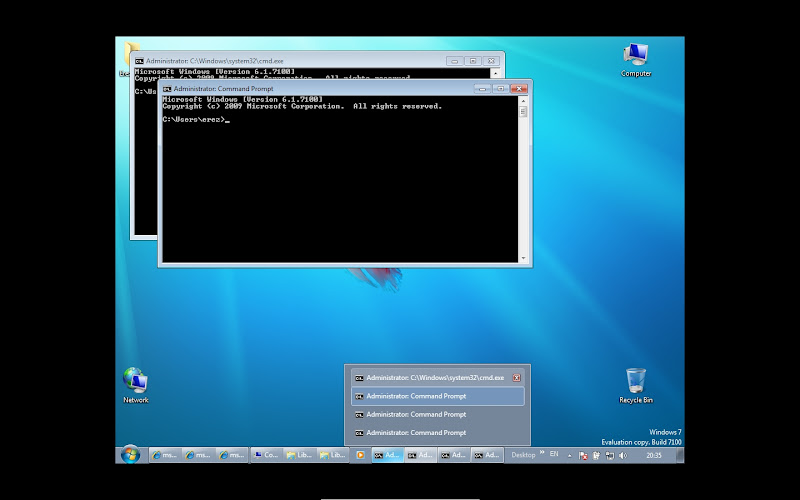Select the Recycle Bin desktop icon
Image resolution: width=800 pixels, height=500 pixels.
point(636,386)
